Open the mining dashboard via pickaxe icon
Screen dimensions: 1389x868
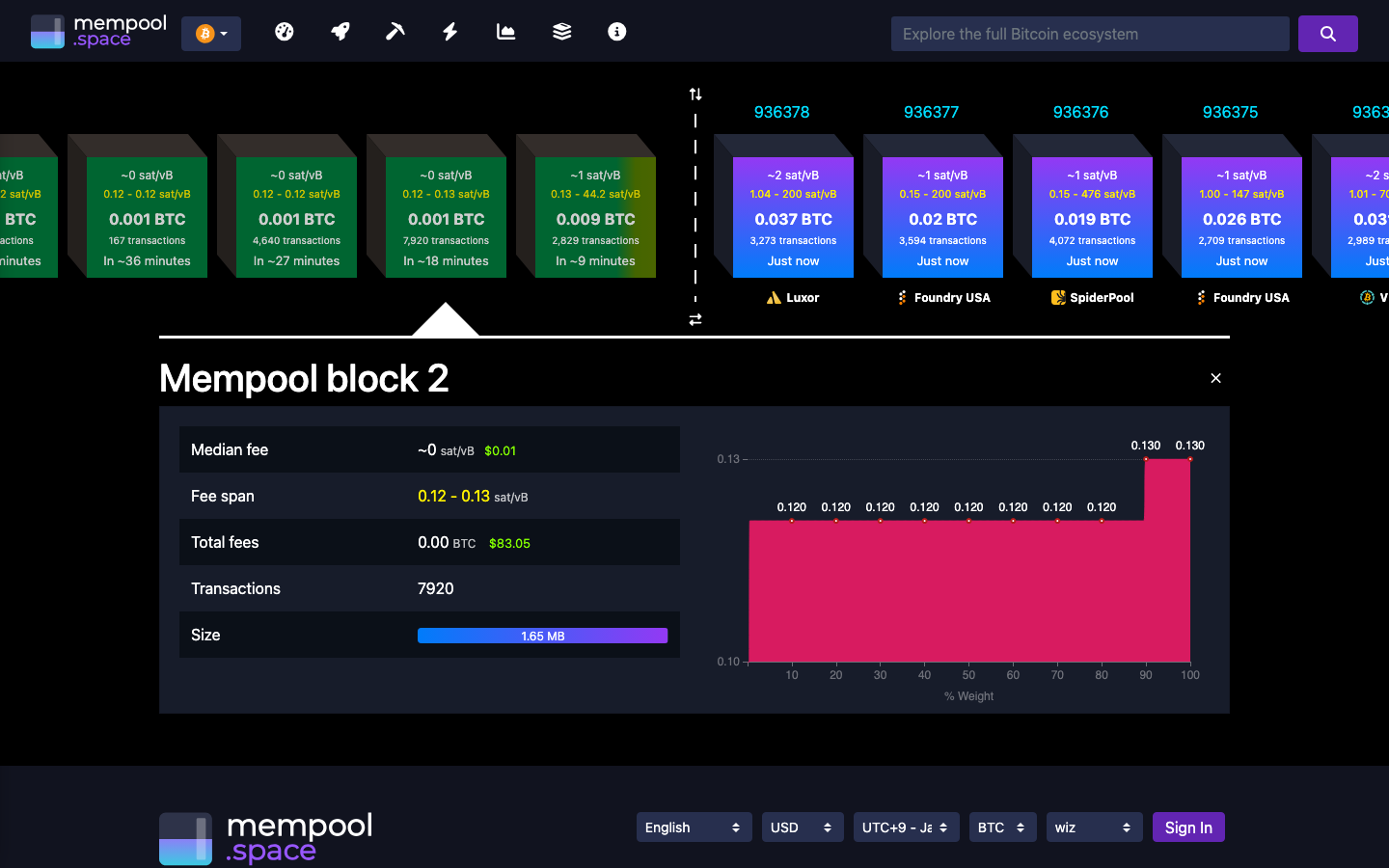click(395, 31)
